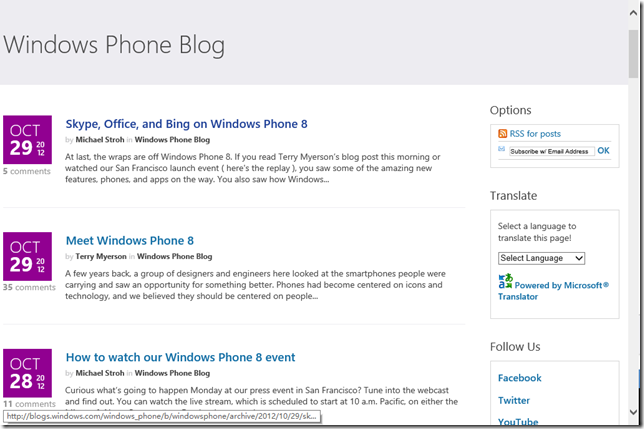
Task: Click the email envelope icon
Action: 502,150
